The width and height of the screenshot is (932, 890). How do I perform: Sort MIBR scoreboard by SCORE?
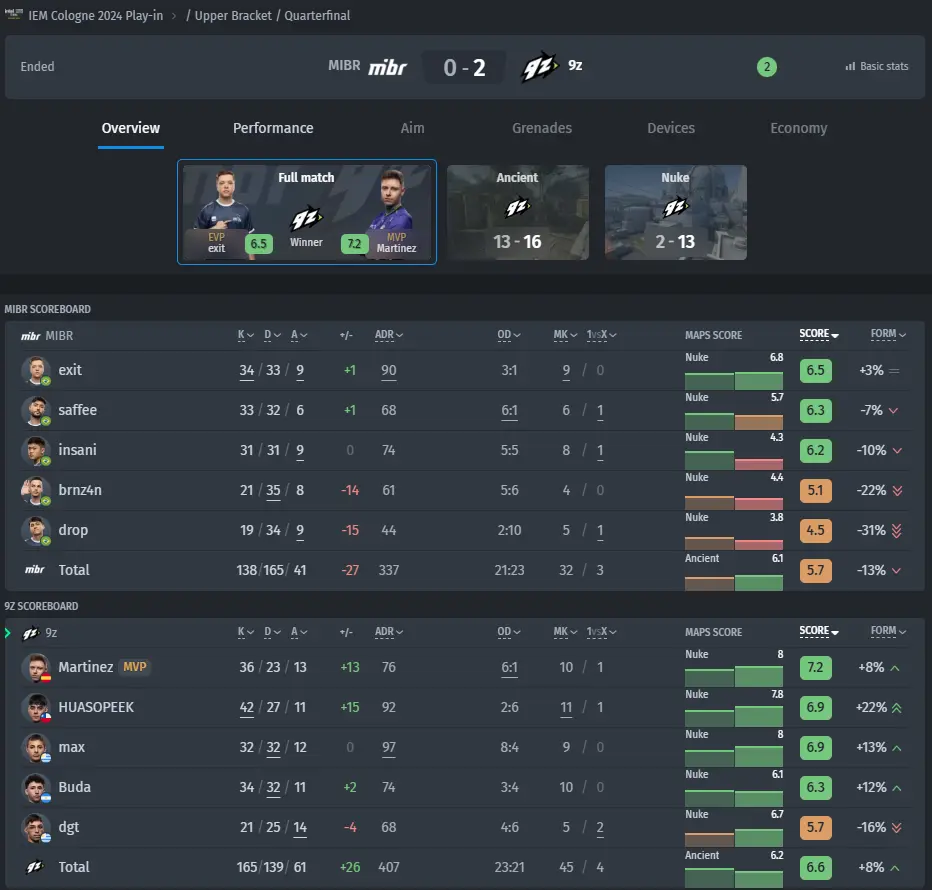[818, 335]
